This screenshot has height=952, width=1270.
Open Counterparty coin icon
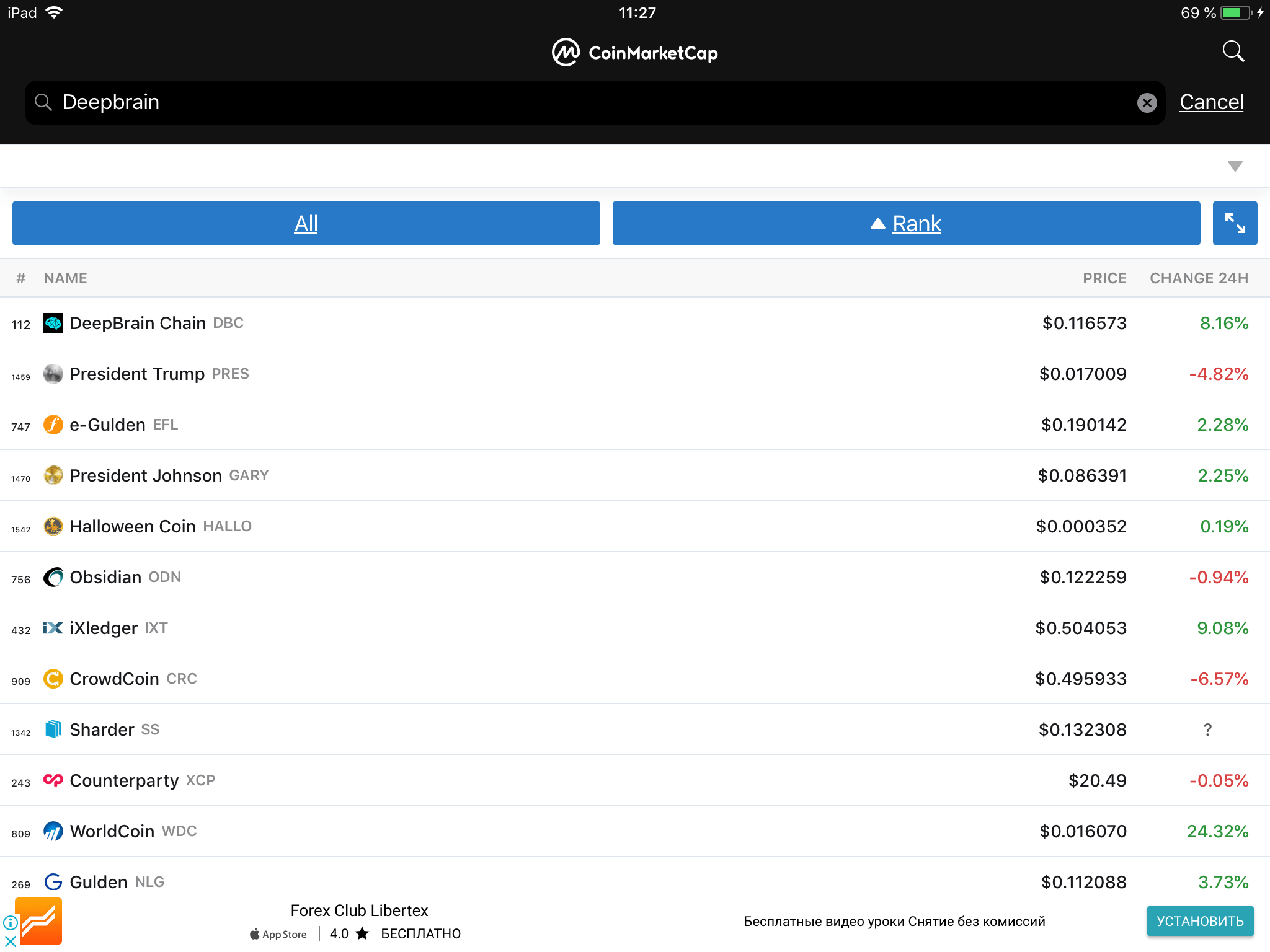tap(53, 780)
